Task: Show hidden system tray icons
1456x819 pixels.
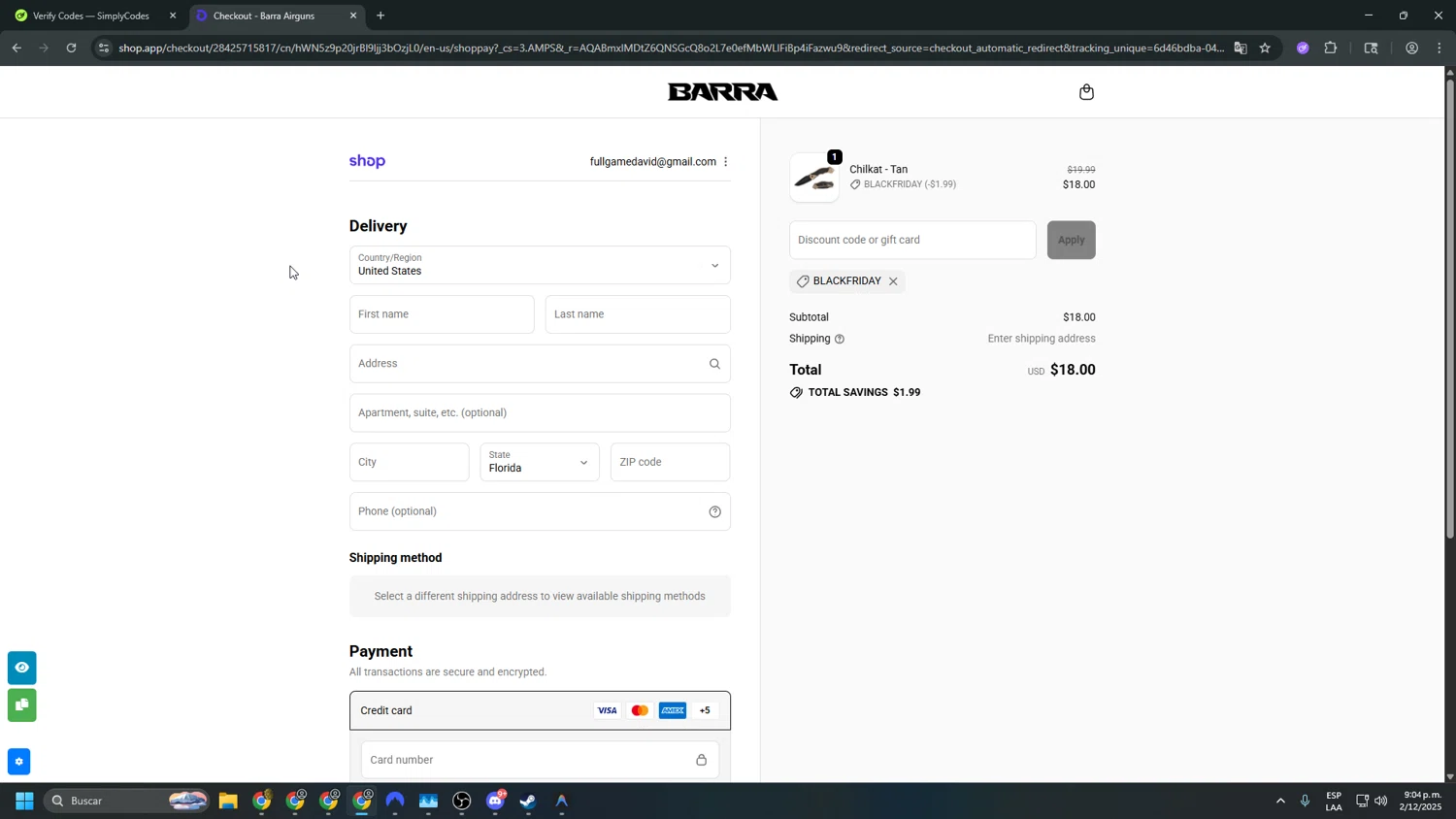Action: (1280, 801)
